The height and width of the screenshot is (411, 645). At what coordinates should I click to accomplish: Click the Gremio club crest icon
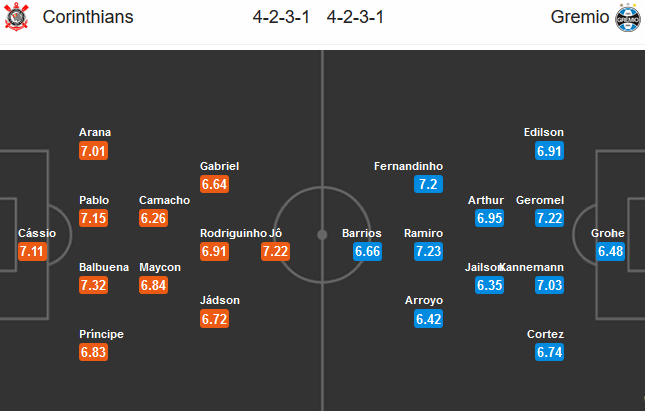pyautogui.click(x=627, y=18)
